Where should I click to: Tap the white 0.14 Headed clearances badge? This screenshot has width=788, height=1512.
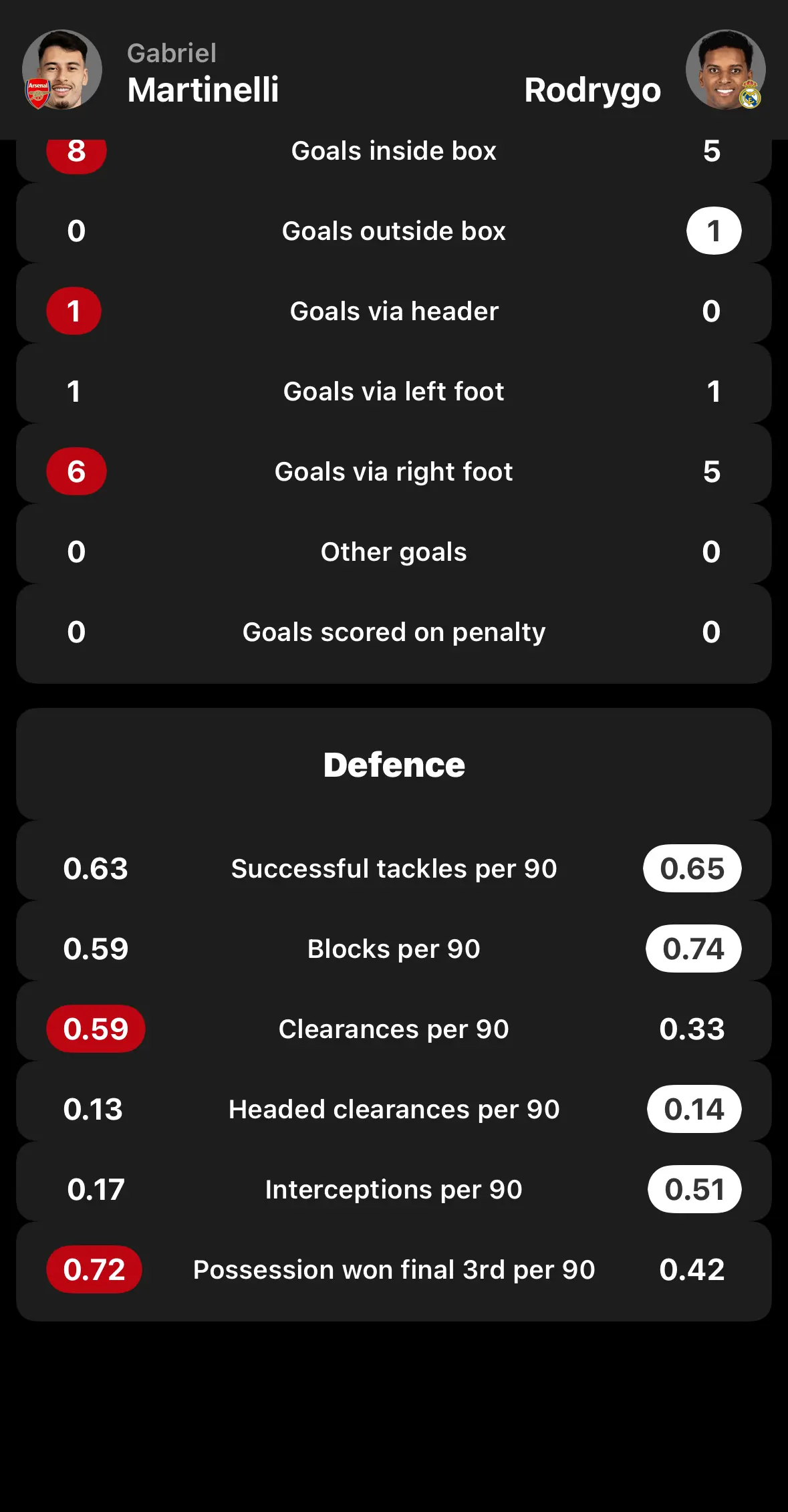(x=694, y=1110)
